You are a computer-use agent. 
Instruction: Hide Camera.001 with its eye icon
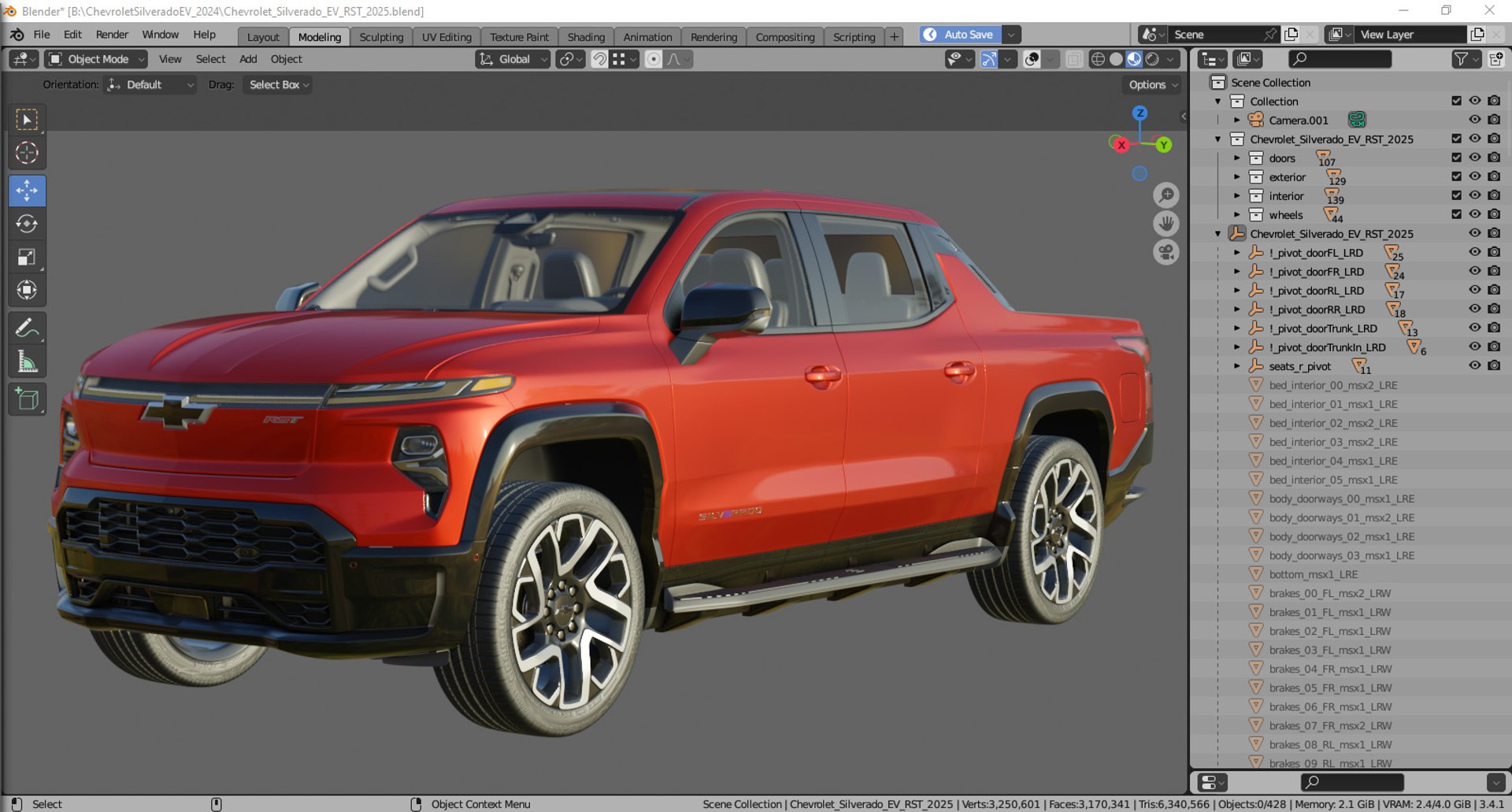click(x=1475, y=120)
